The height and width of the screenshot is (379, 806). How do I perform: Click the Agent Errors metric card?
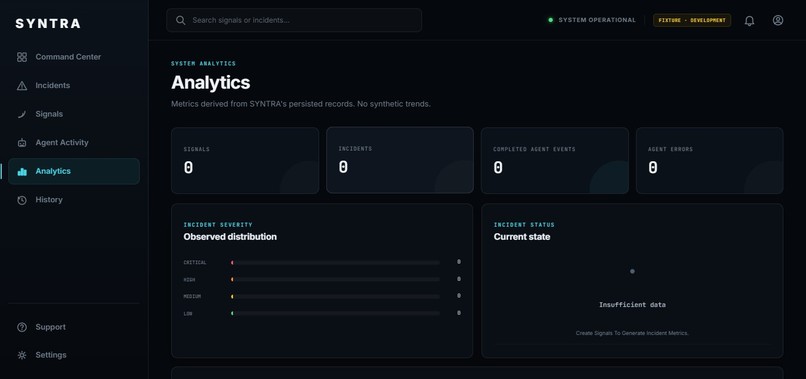click(x=709, y=160)
